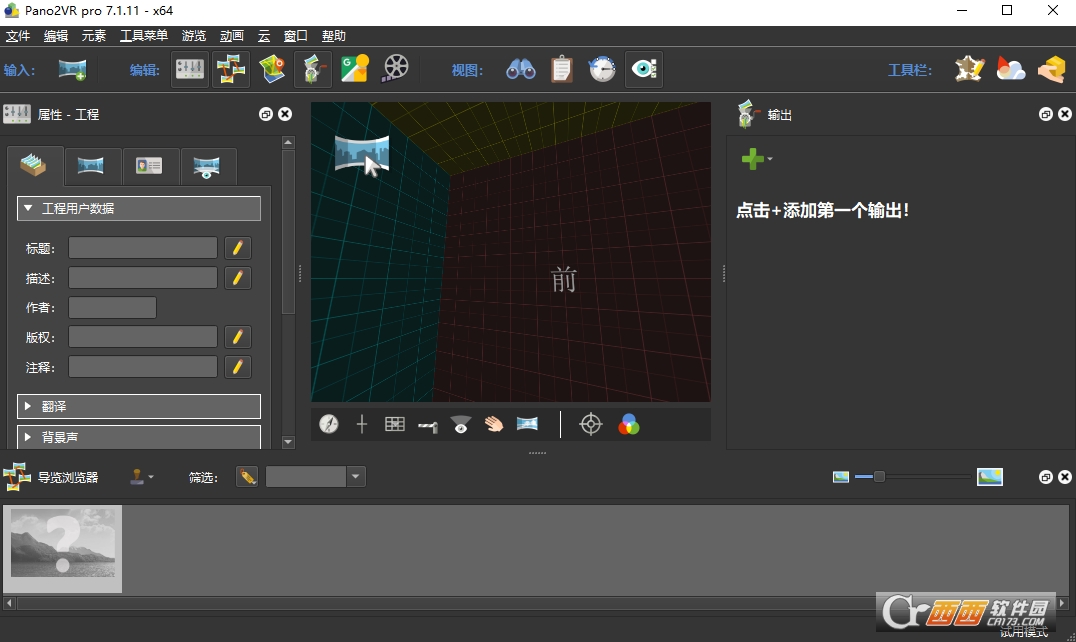Open the RGB color circles icon
Image resolution: width=1076 pixels, height=642 pixels.
[x=629, y=425]
